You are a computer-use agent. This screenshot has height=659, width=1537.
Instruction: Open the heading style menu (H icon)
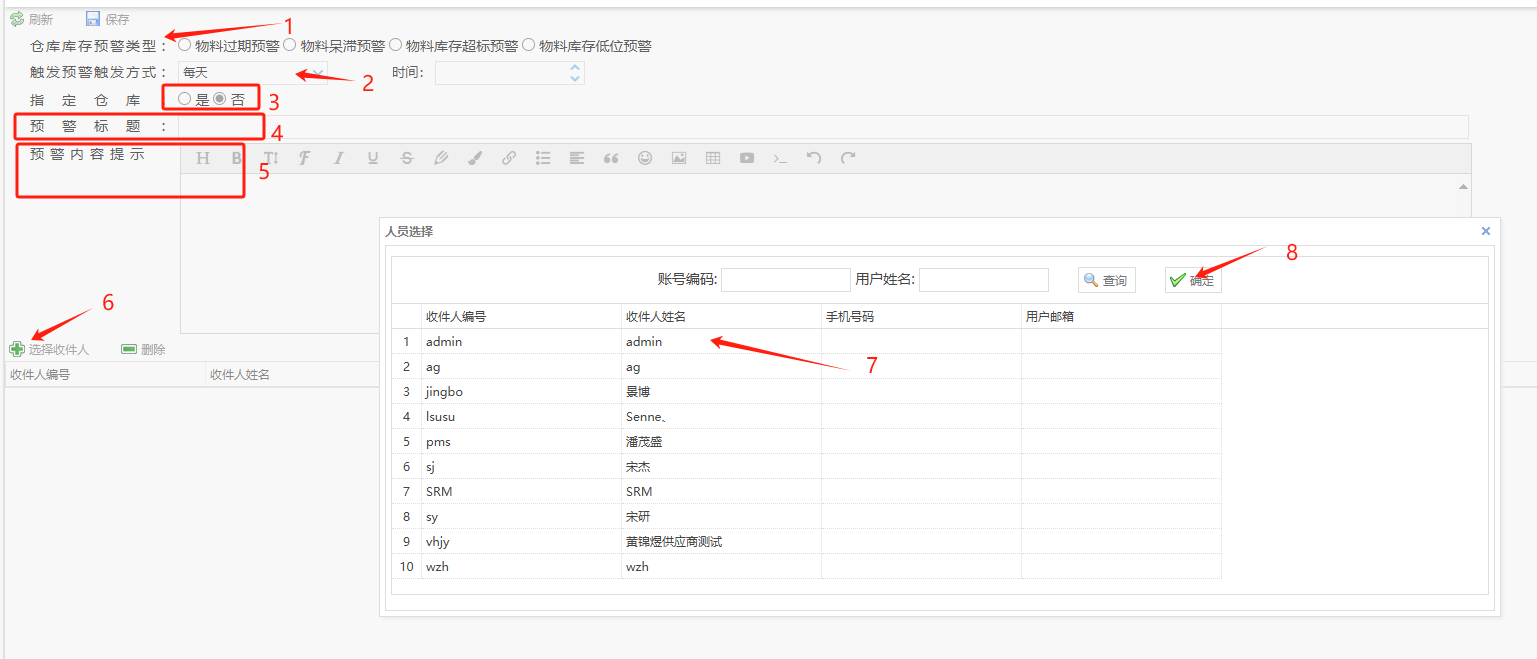[x=203, y=158]
